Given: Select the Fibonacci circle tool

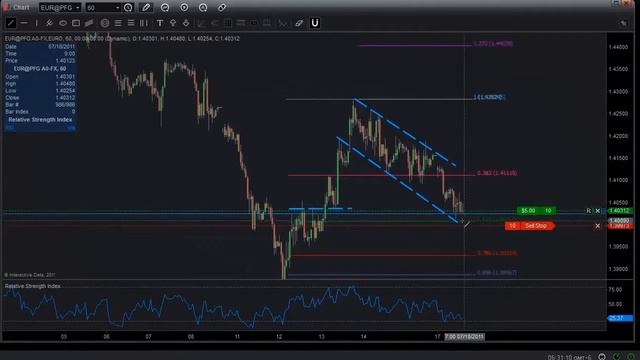Looking at the screenshot, I should [x=105, y=23].
